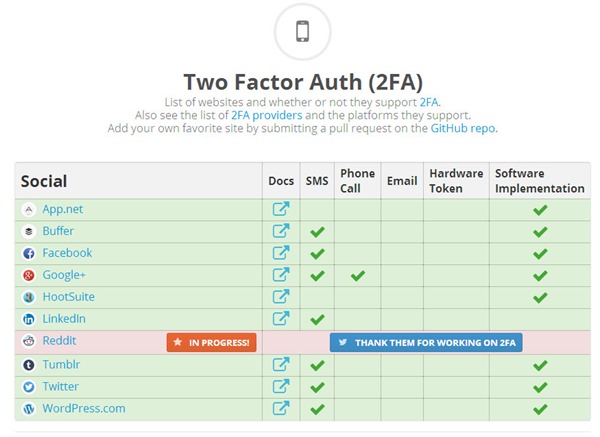Click the mobile phone icon at top

(302, 32)
